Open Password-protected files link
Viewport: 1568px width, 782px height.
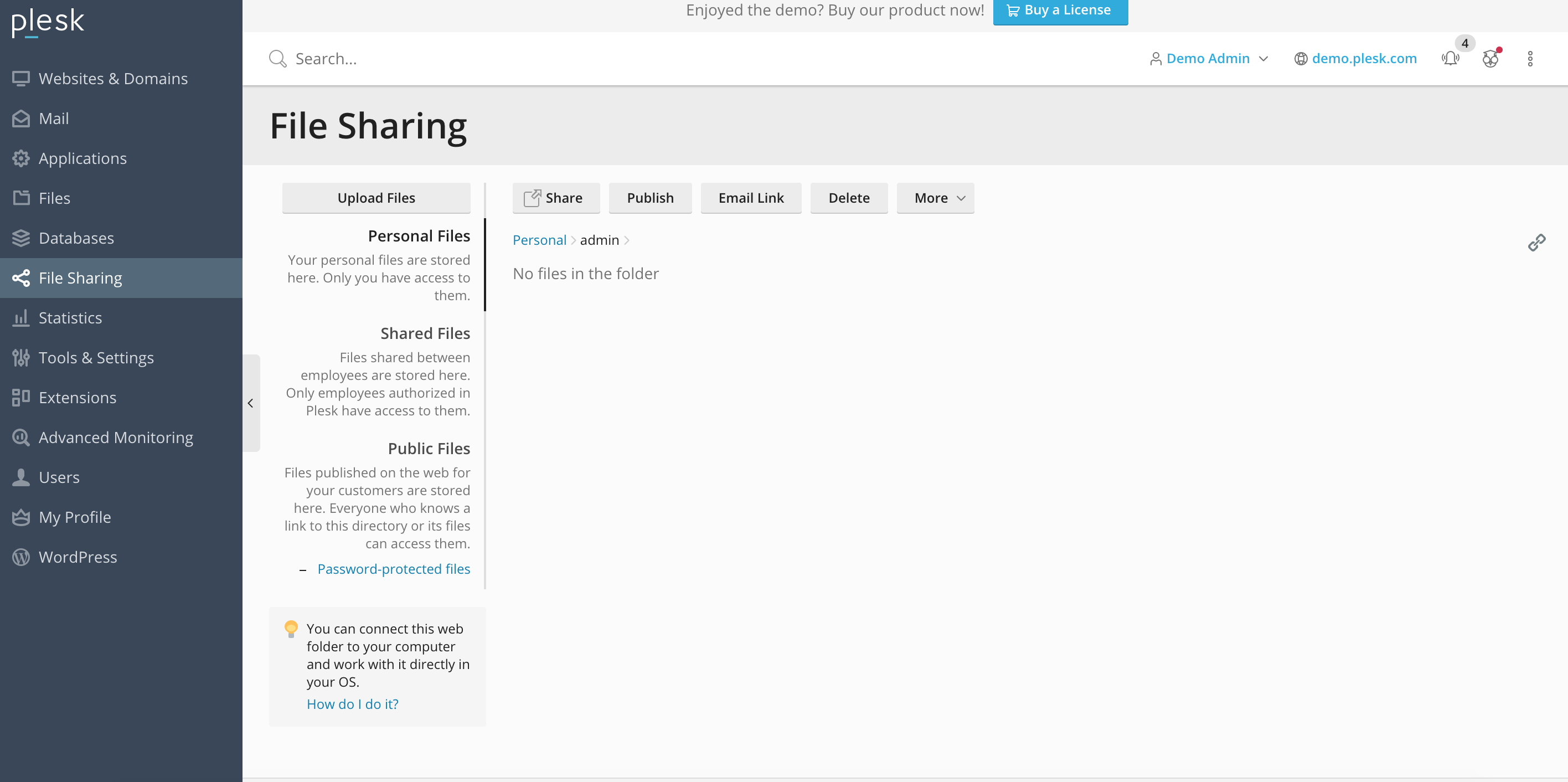pyautogui.click(x=394, y=569)
